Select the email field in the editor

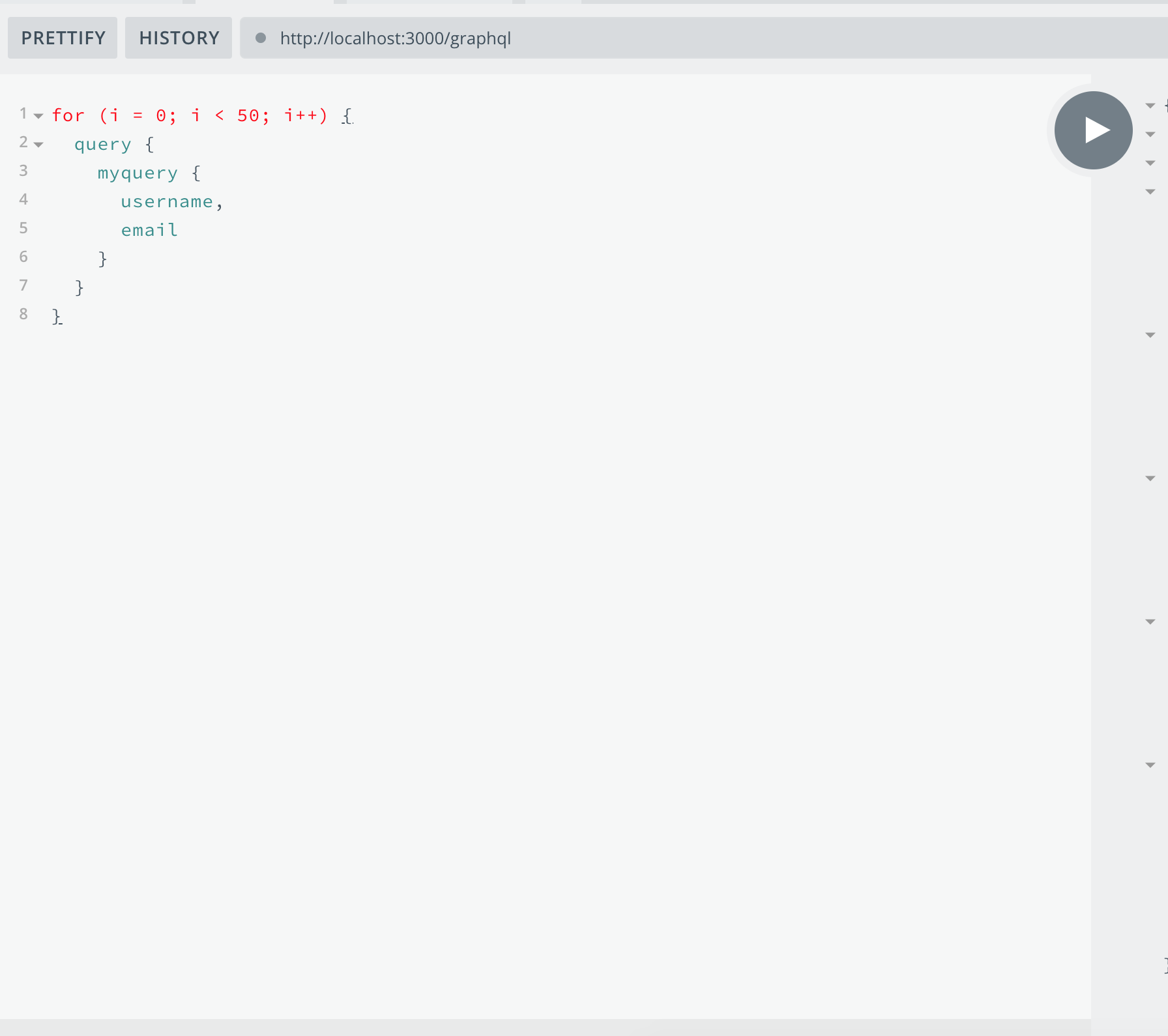click(149, 229)
